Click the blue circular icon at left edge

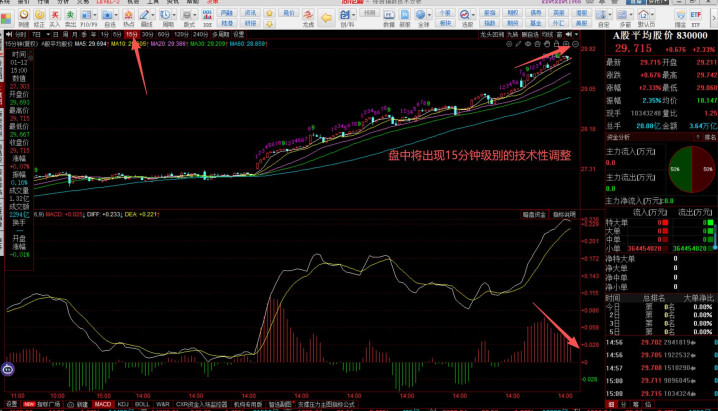coord(8,369)
